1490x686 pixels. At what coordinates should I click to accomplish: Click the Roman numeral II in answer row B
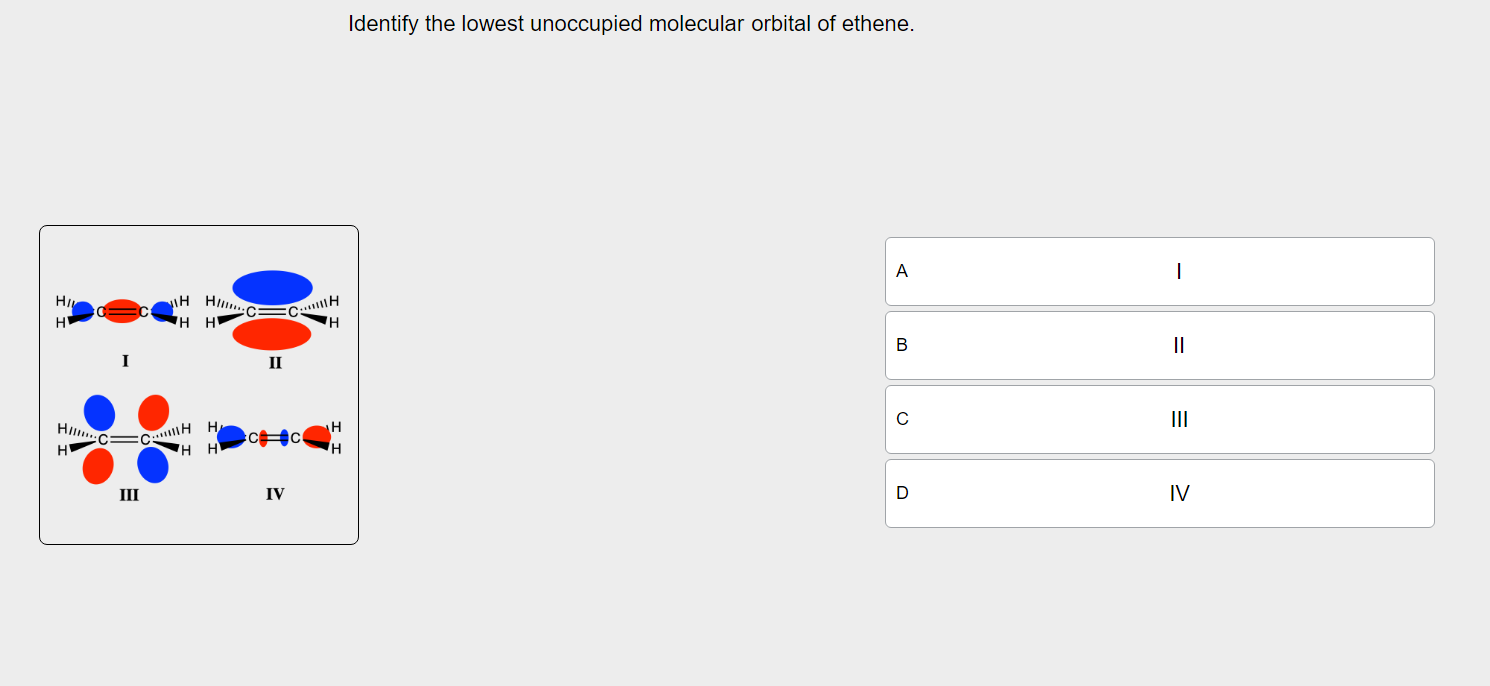pyautogui.click(x=1178, y=345)
